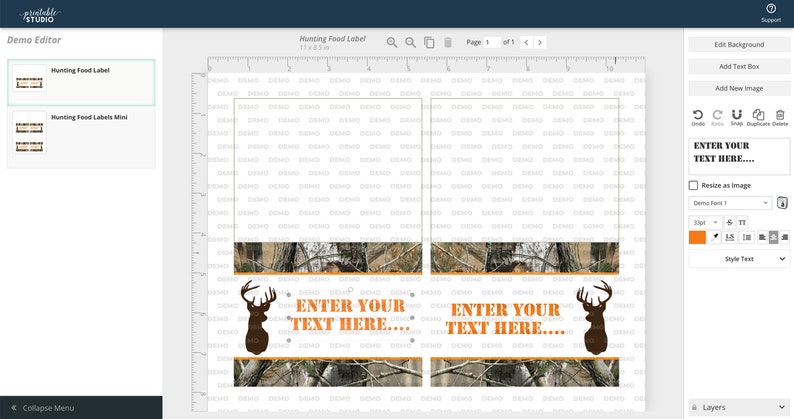Open the orange text color swatch
The image size is (794, 419).
point(697,237)
